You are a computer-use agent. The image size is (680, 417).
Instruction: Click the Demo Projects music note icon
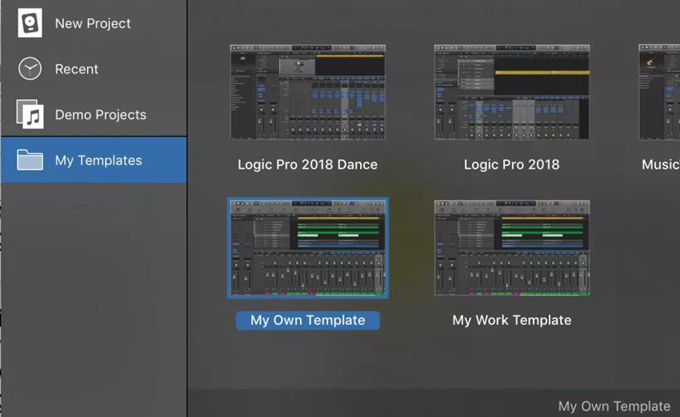[30, 114]
